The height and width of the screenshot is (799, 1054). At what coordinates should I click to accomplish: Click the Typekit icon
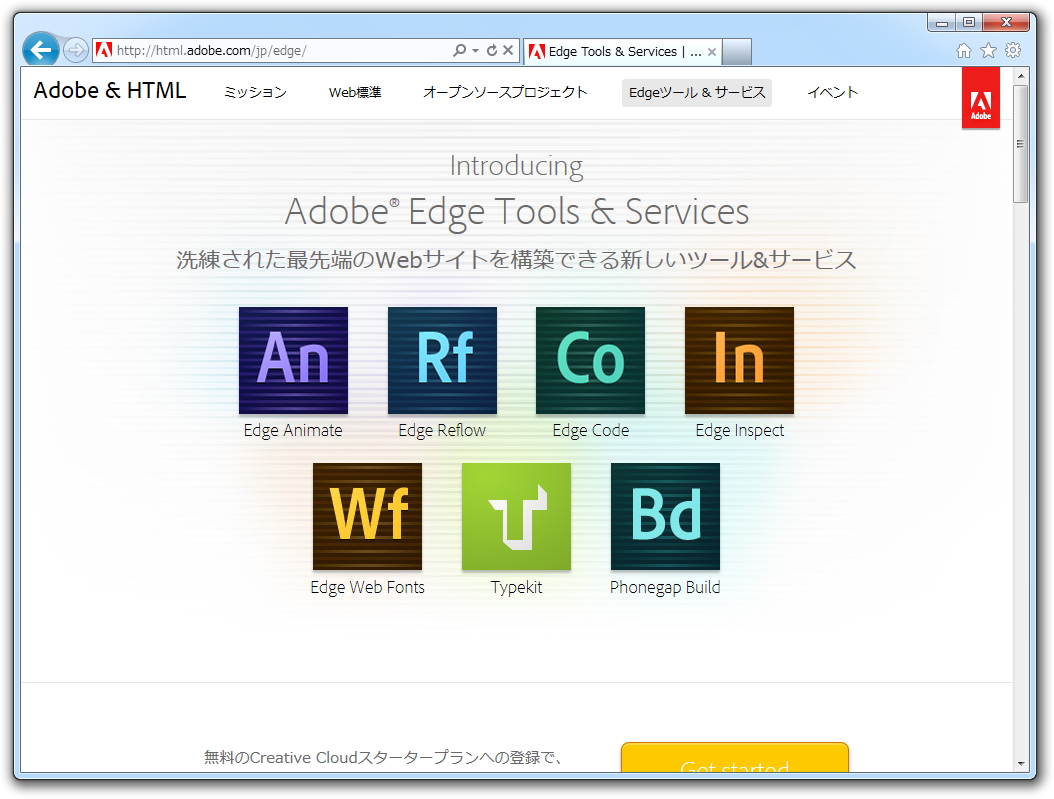coord(515,516)
